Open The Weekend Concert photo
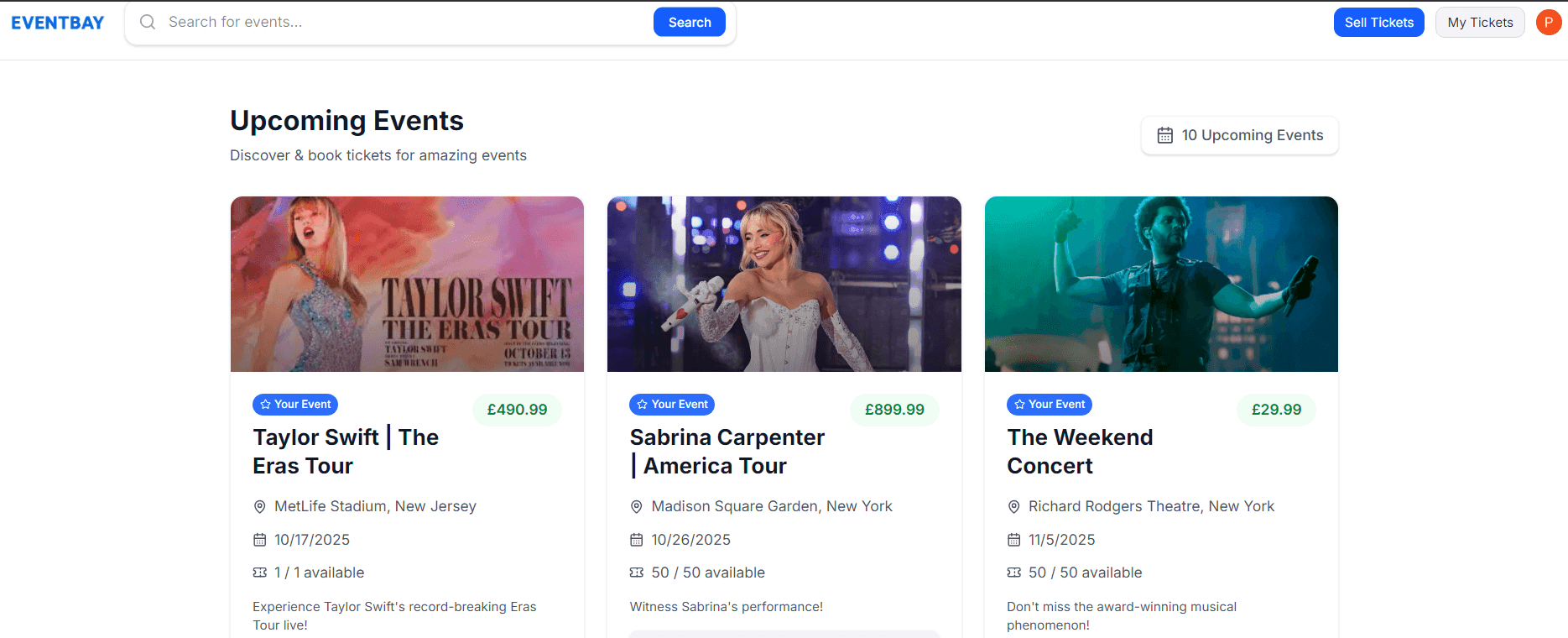1568x638 pixels. click(x=1161, y=284)
